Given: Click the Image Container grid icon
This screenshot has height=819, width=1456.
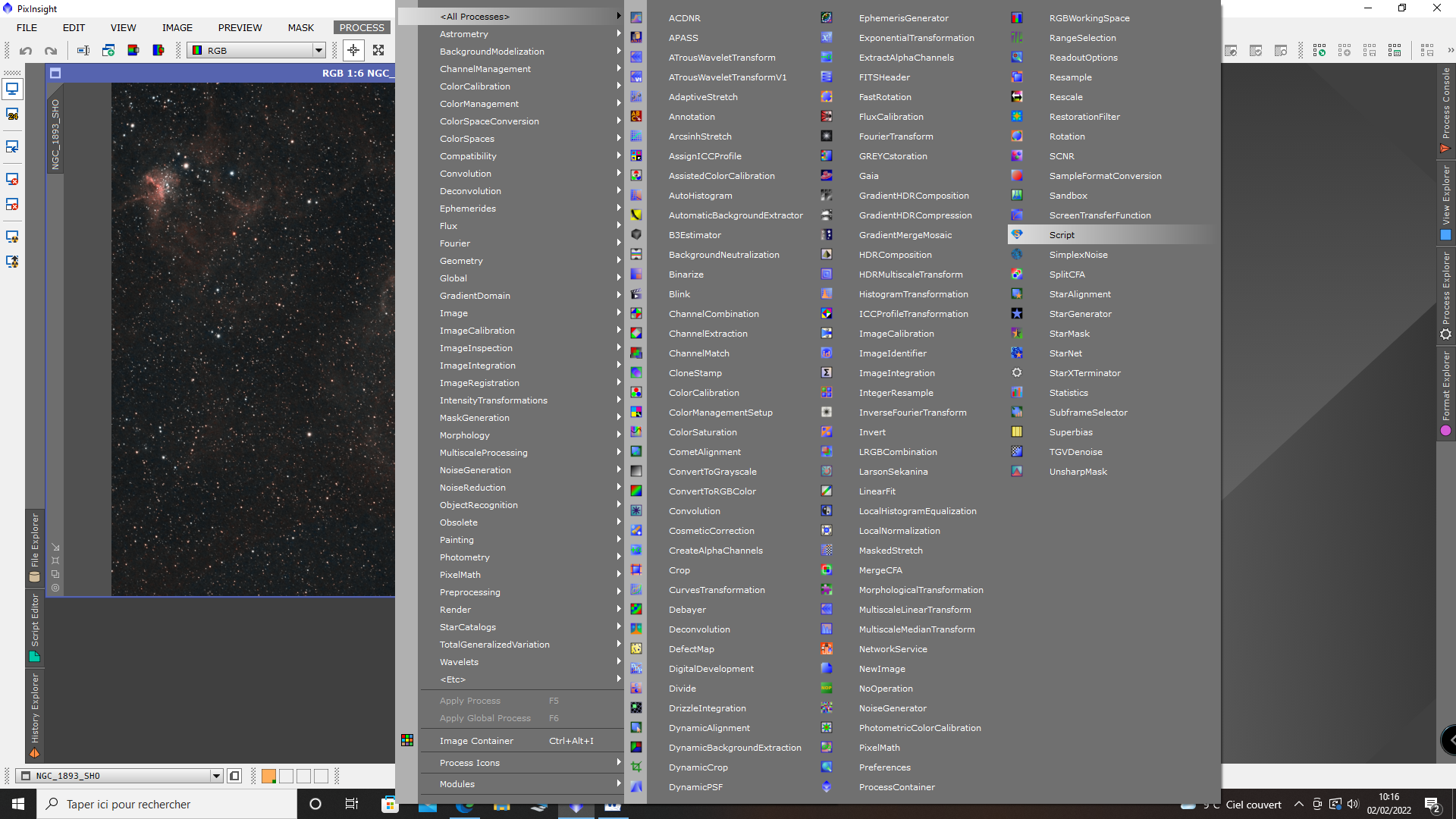Looking at the screenshot, I should pyautogui.click(x=407, y=740).
